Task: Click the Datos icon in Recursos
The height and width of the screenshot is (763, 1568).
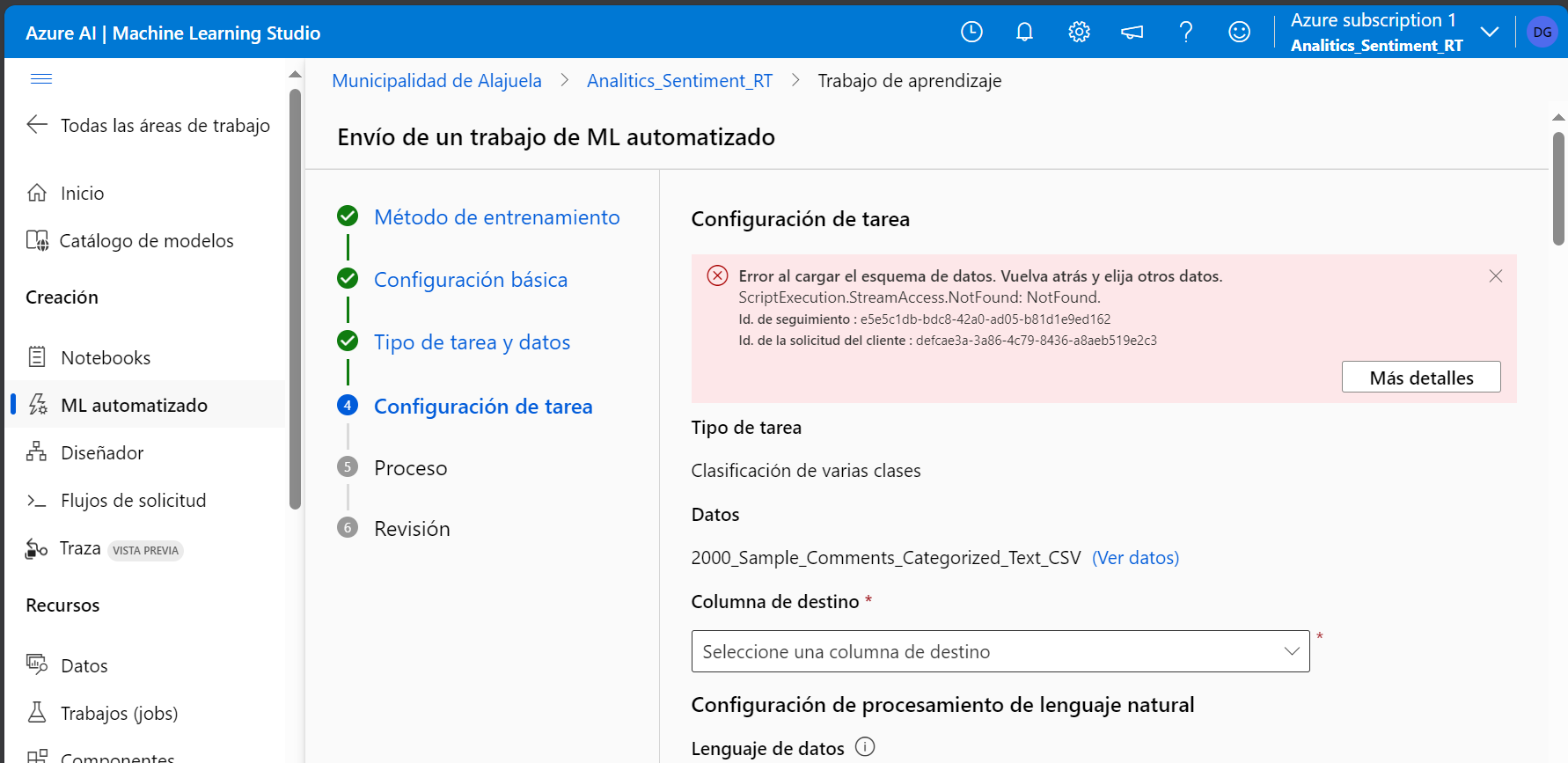Action: click(x=37, y=664)
